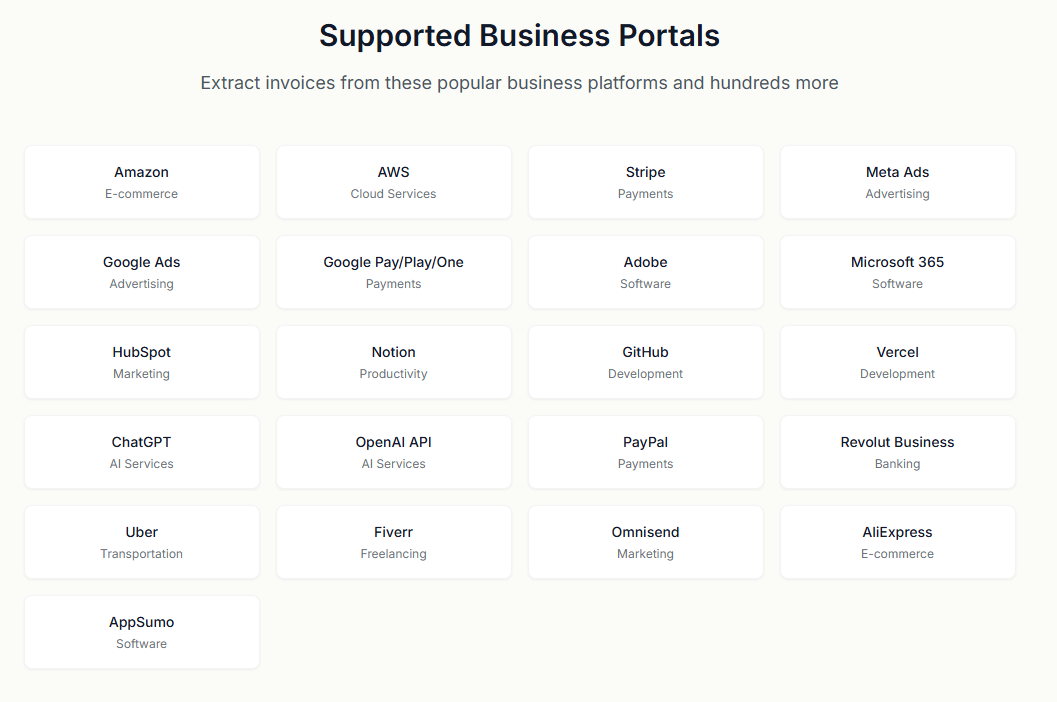Image resolution: width=1057 pixels, height=702 pixels.
Task: Click the Uber Transportation card
Action: [x=142, y=542]
